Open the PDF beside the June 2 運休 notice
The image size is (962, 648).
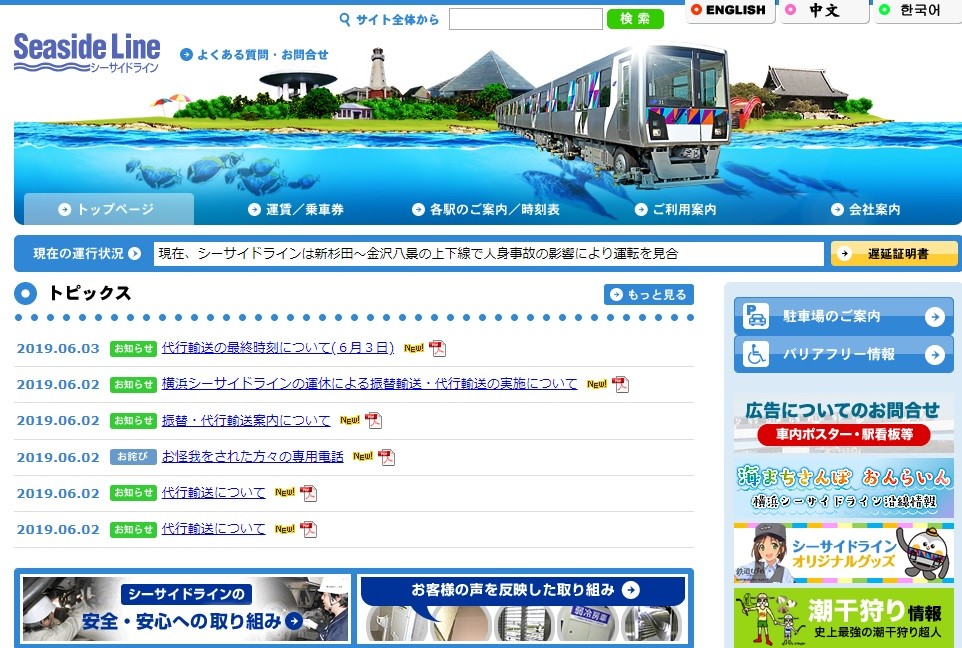pos(620,384)
